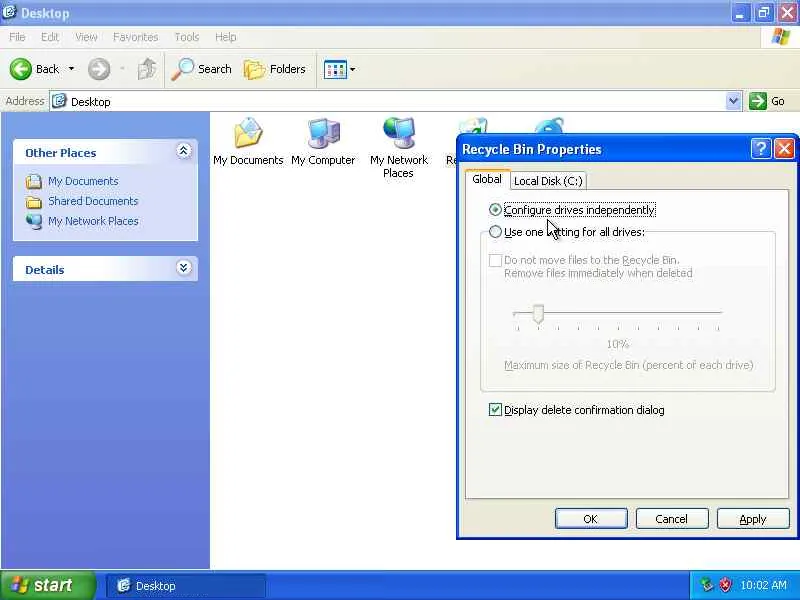Click the Desktop icon in address bar
Image resolution: width=800 pixels, height=600 pixels.
pyautogui.click(x=59, y=101)
